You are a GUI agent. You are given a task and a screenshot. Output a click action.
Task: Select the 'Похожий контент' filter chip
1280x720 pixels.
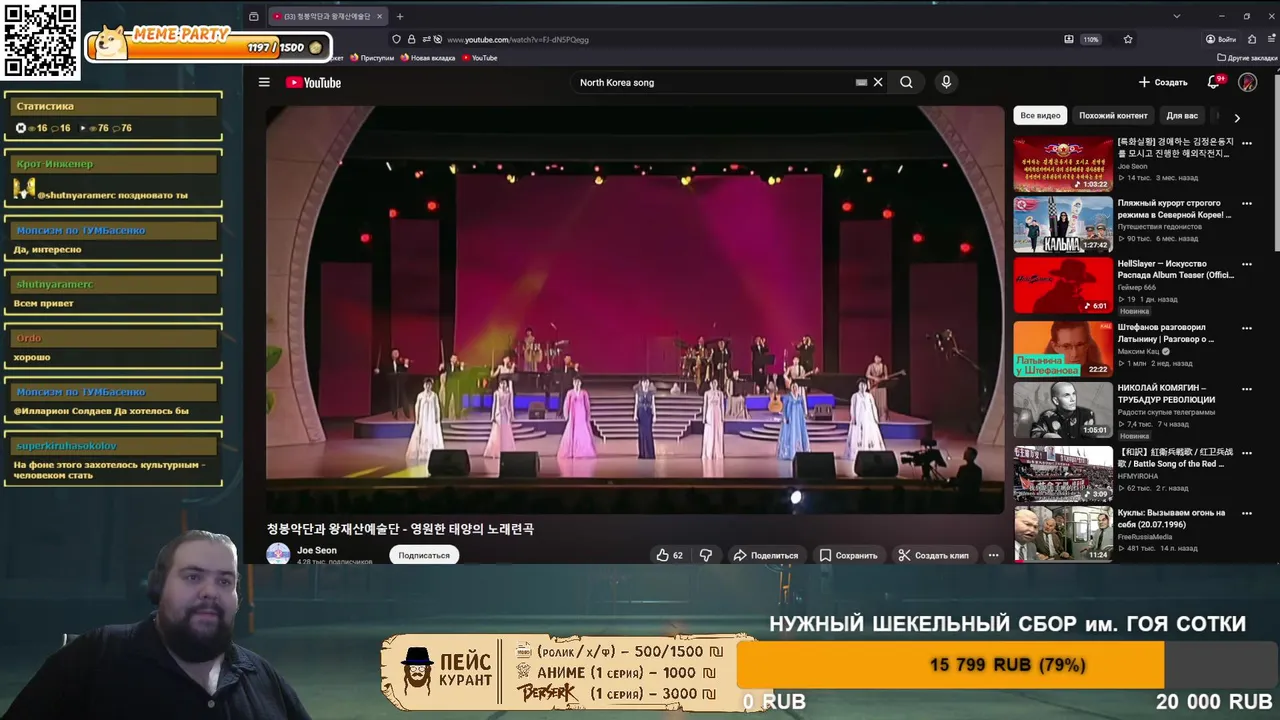tap(1113, 115)
